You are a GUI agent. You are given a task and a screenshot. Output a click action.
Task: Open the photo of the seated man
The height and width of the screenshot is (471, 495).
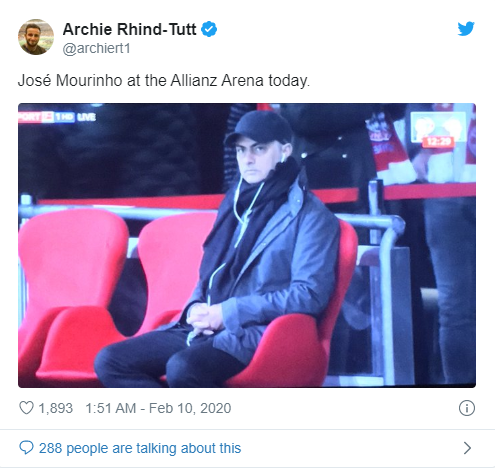(247, 245)
